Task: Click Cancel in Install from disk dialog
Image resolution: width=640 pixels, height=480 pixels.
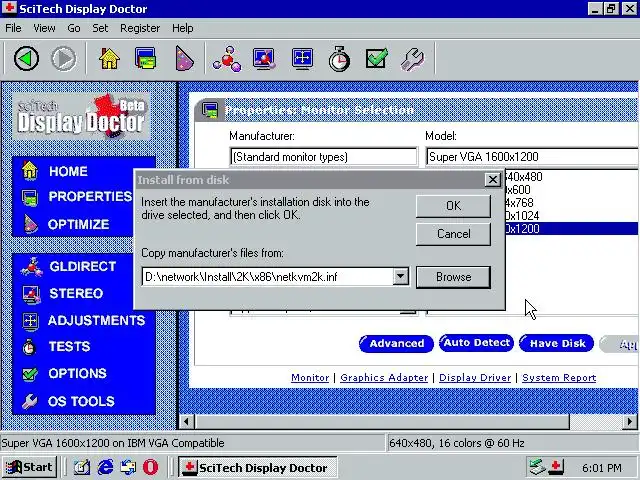Action: pyautogui.click(x=453, y=234)
